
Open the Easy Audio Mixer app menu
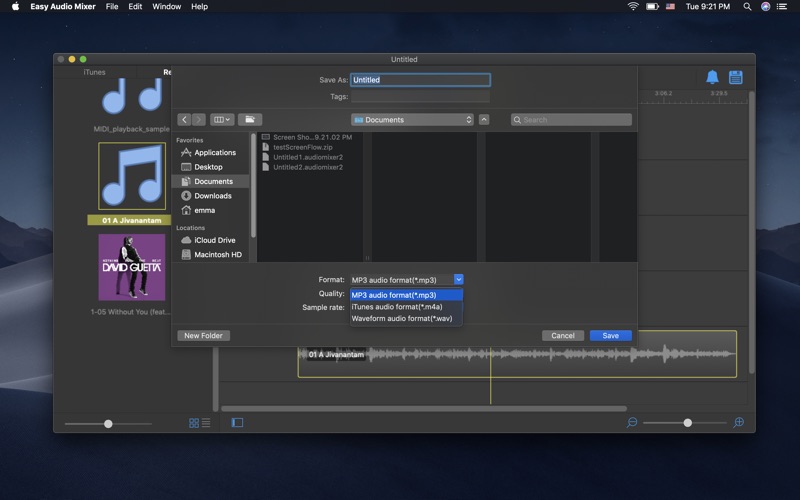coord(63,7)
